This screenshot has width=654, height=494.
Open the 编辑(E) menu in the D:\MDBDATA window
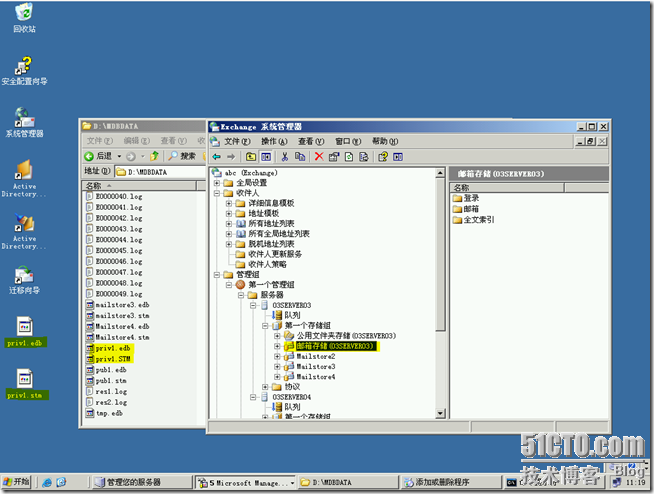137,141
